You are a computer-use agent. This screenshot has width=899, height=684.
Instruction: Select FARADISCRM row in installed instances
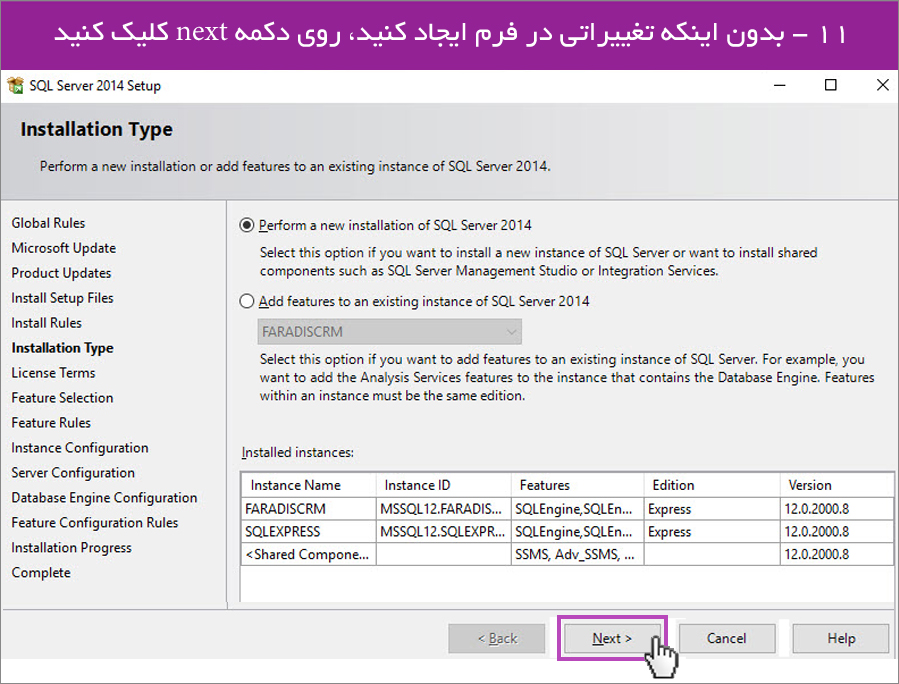tap(567, 509)
